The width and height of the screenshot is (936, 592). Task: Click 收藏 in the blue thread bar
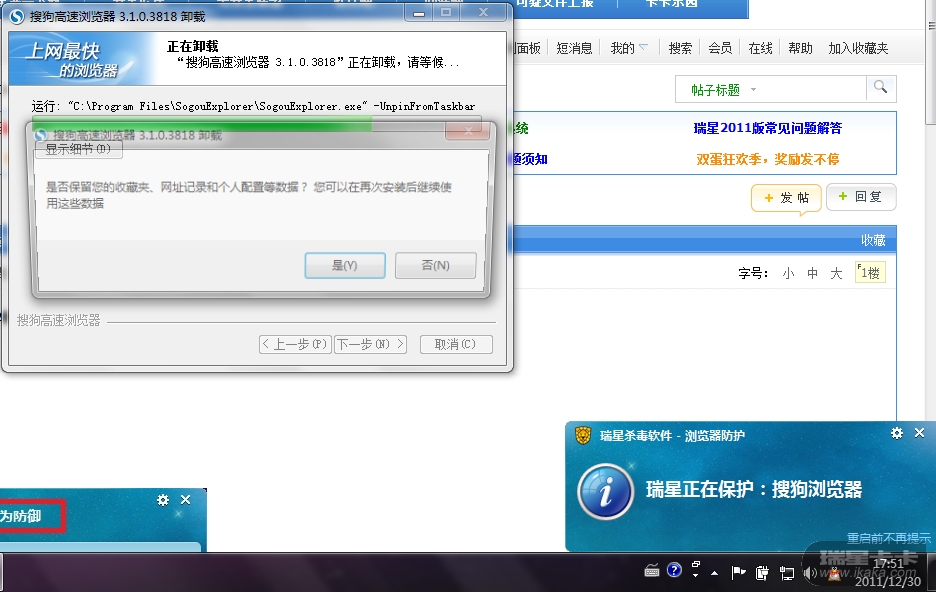tap(873, 240)
